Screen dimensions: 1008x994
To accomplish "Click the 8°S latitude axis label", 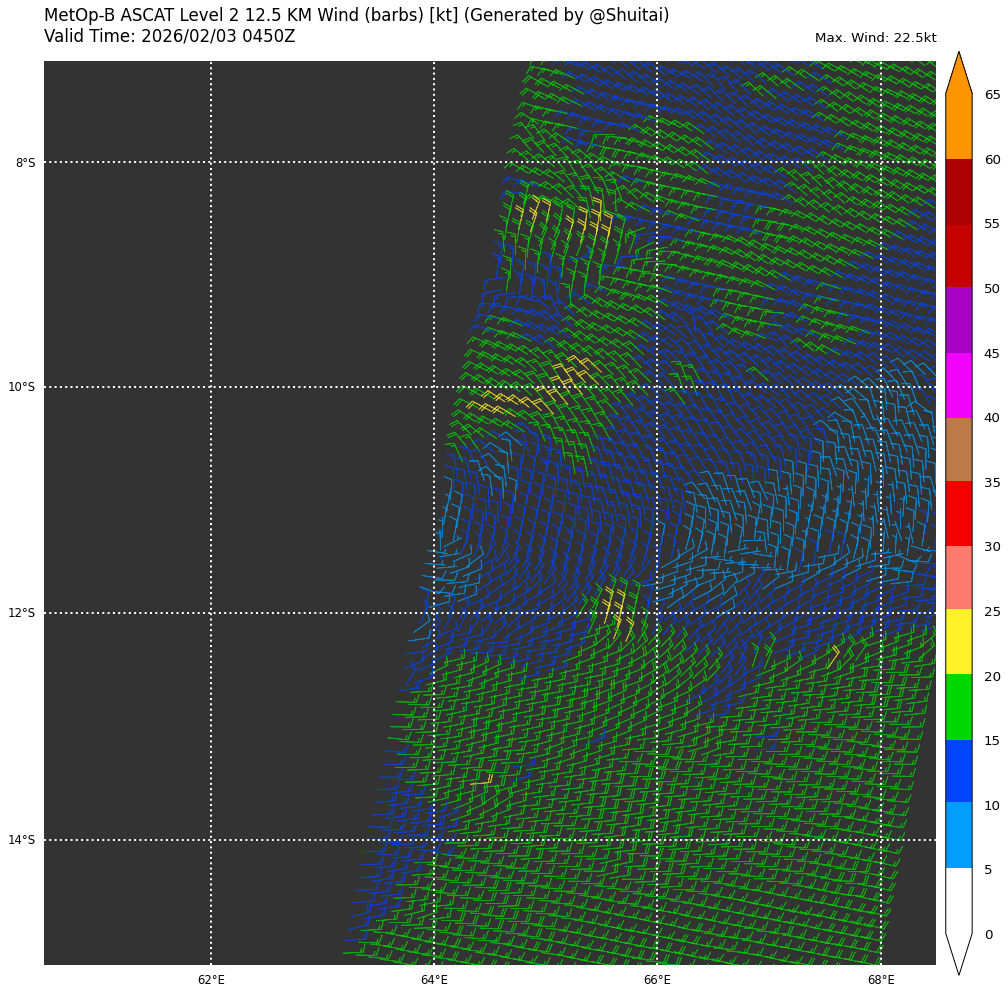I will [x=25, y=163].
